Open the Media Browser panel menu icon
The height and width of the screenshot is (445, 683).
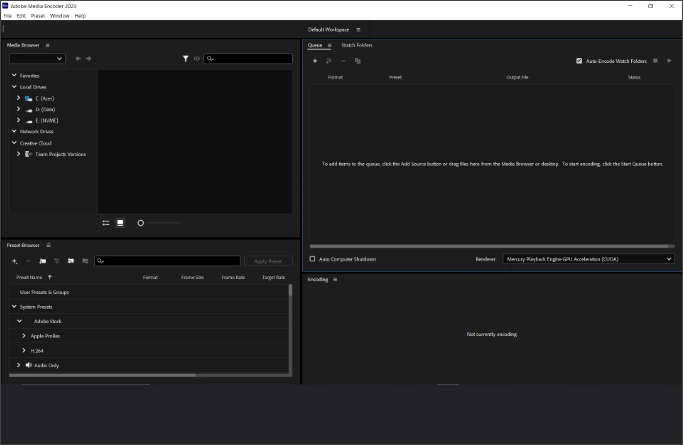[x=47, y=45]
